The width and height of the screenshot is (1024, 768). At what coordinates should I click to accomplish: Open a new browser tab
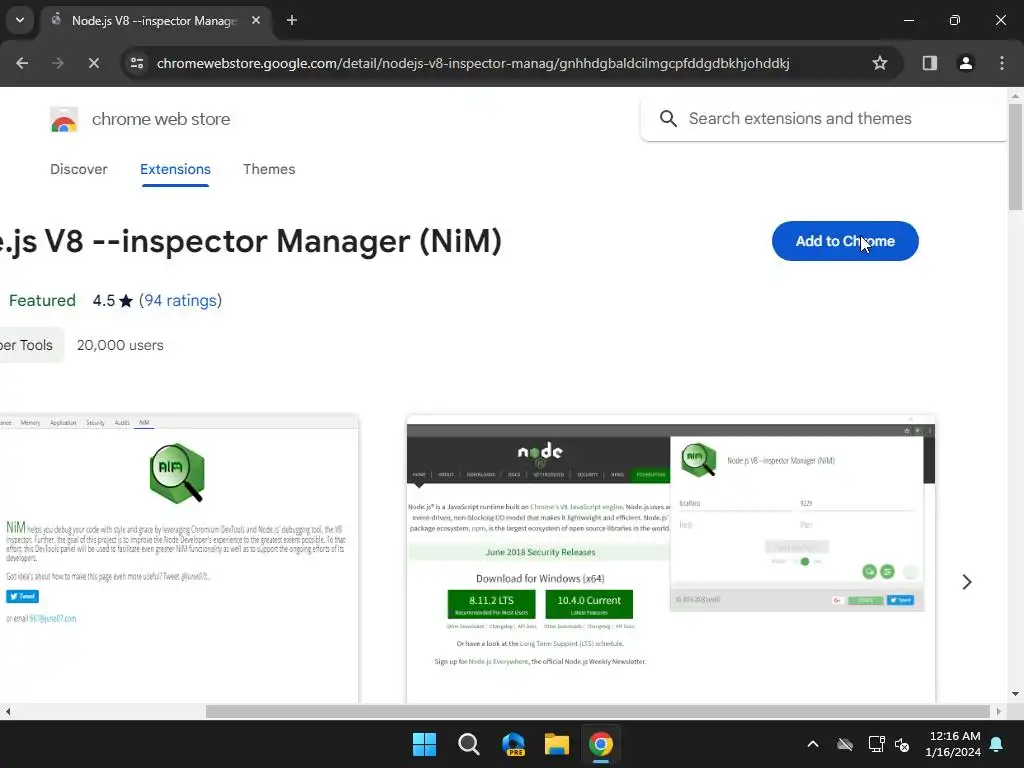pyautogui.click(x=292, y=20)
